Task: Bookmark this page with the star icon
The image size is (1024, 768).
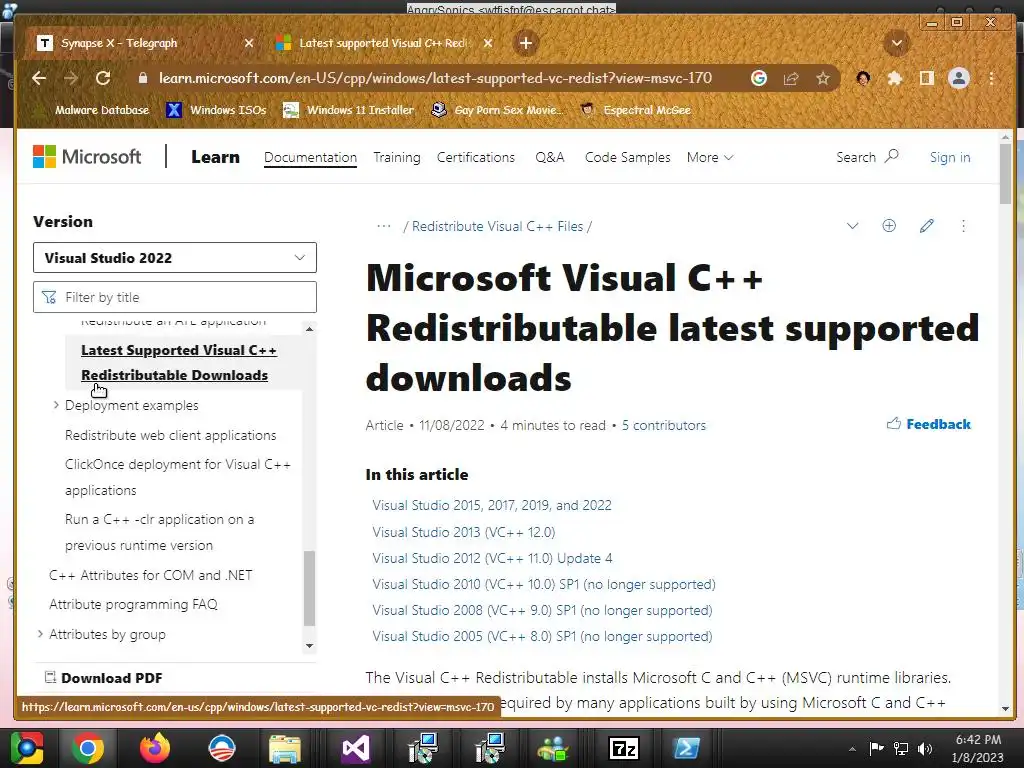Action: coord(823,78)
